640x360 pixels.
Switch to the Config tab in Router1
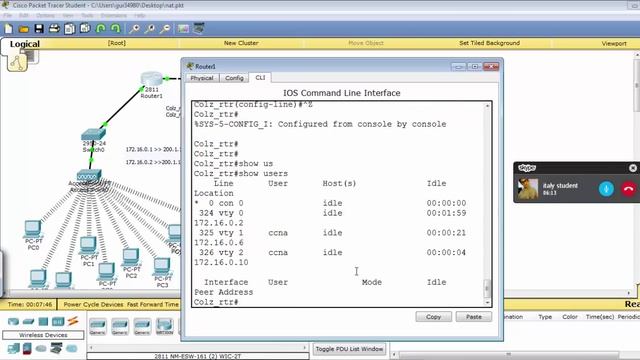[x=234, y=78]
